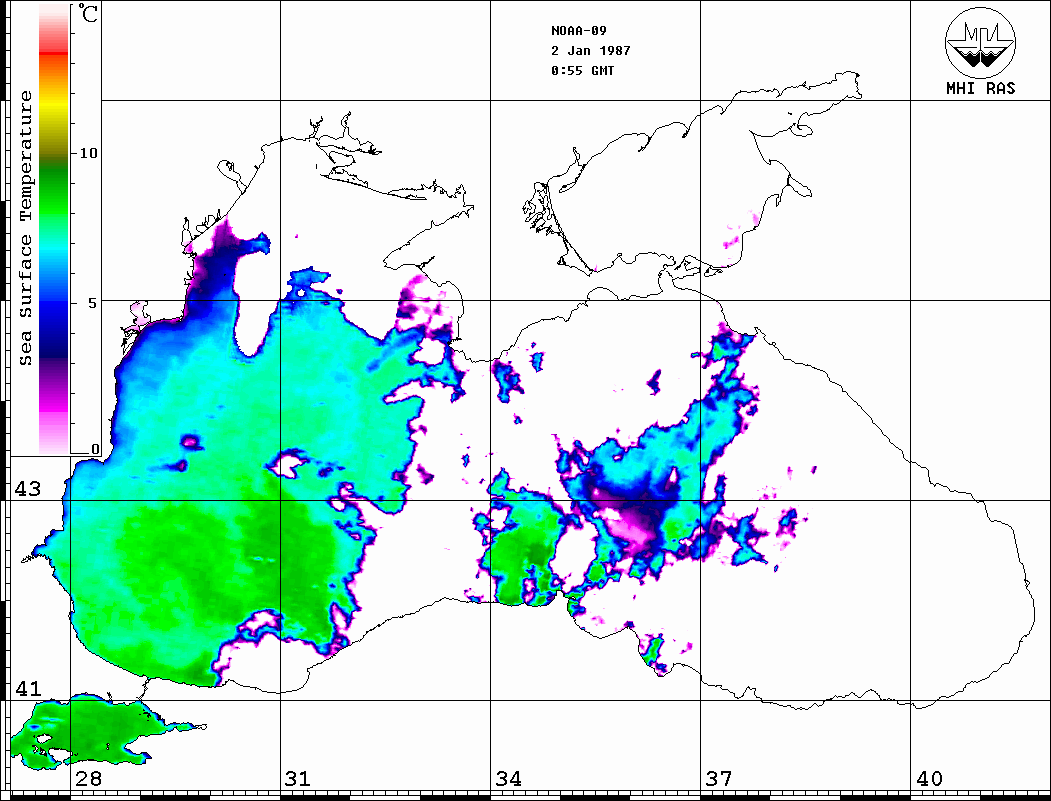Click the latitude label '41'
The image size is (1051, 801).
(x=28, y=688)
